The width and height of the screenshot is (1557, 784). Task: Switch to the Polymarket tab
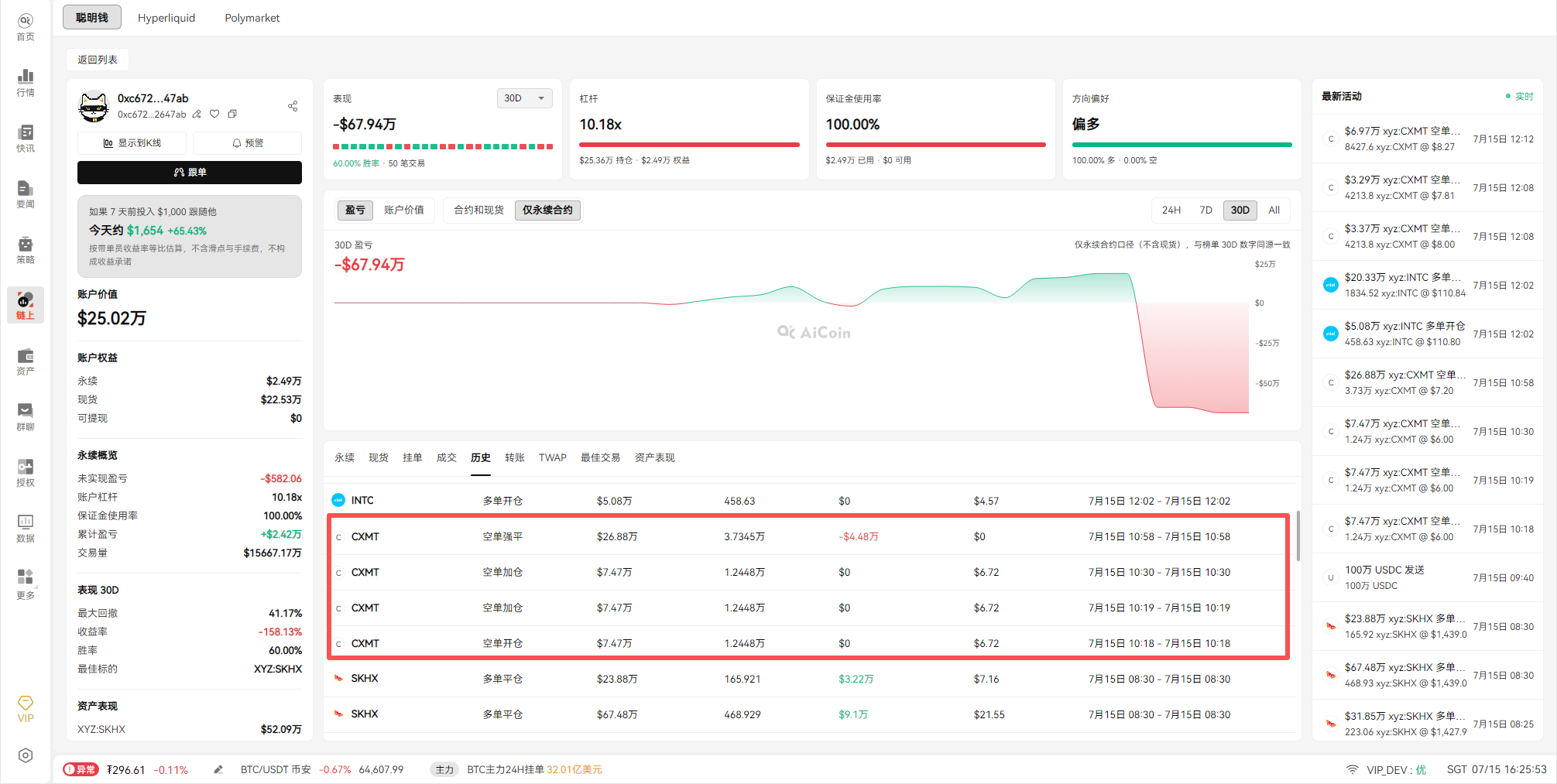pos(252,17)
